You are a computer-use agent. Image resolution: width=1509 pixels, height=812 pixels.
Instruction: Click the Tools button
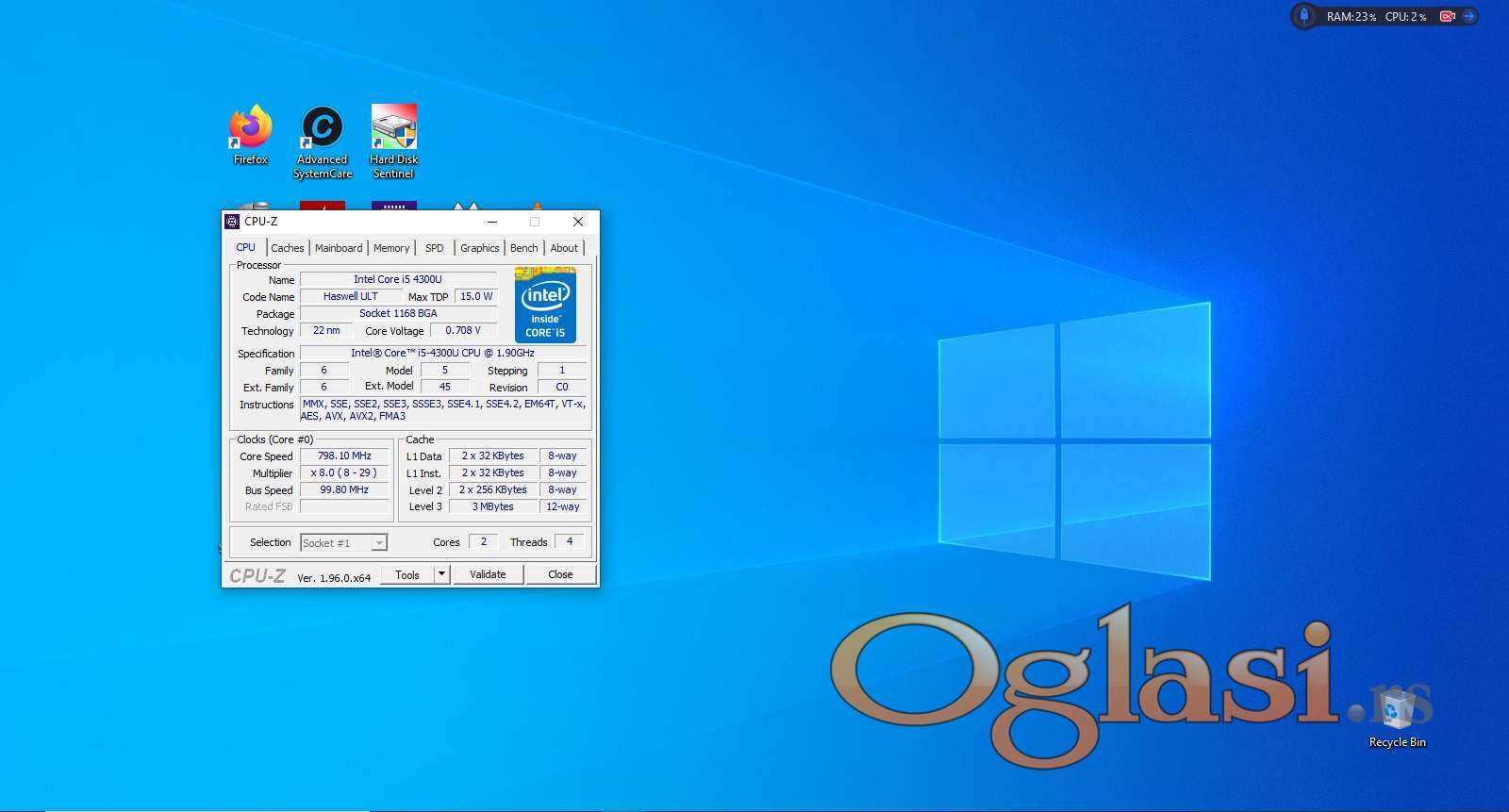point(407,574)
